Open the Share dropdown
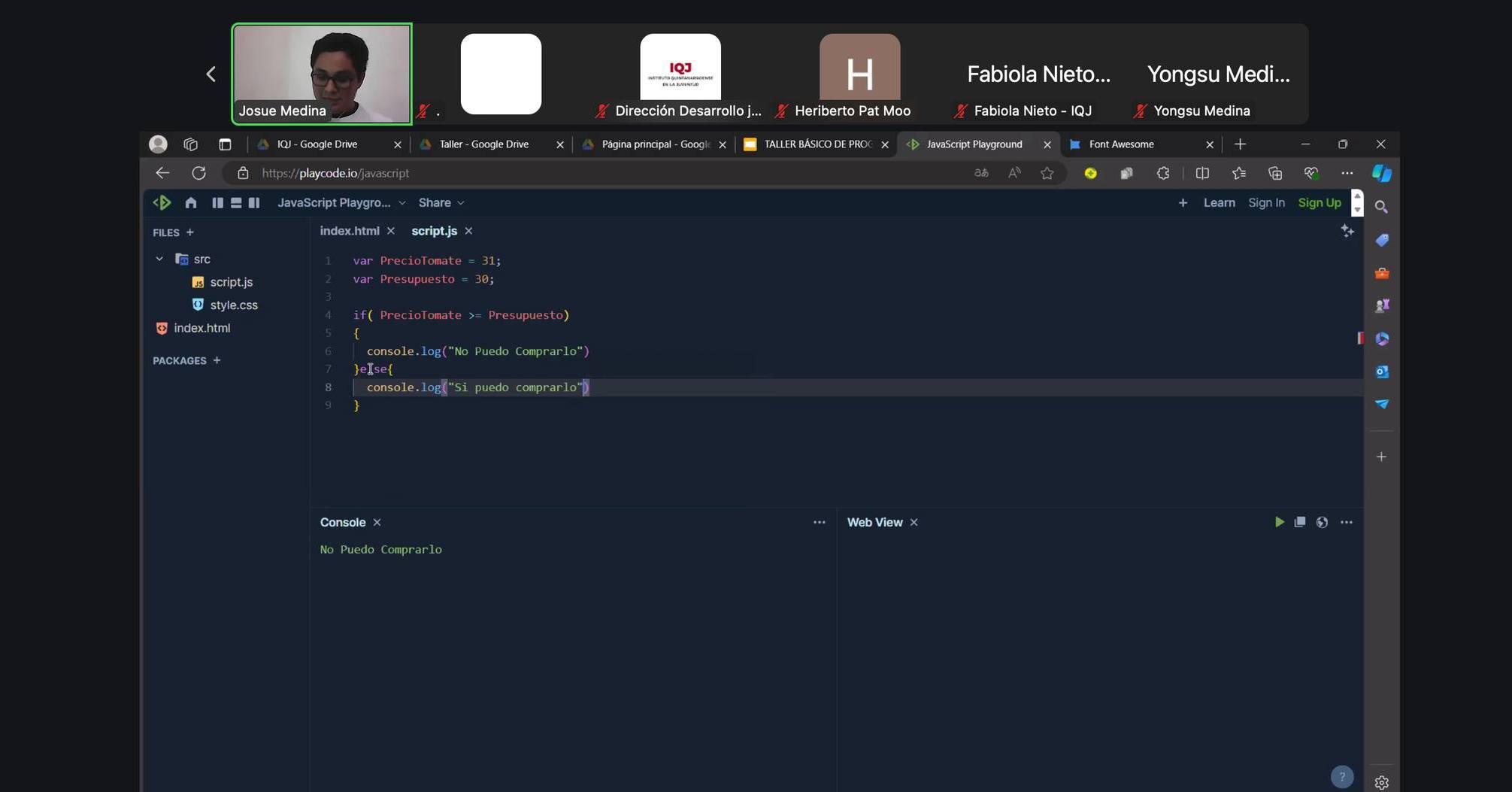 pyautogui.click(x=441, y=203)
